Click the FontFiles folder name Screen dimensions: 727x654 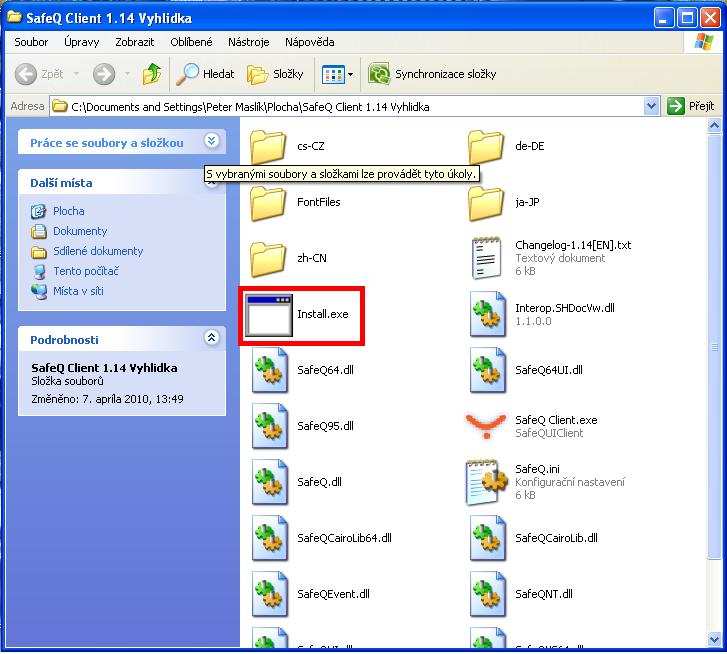point(319,202)
